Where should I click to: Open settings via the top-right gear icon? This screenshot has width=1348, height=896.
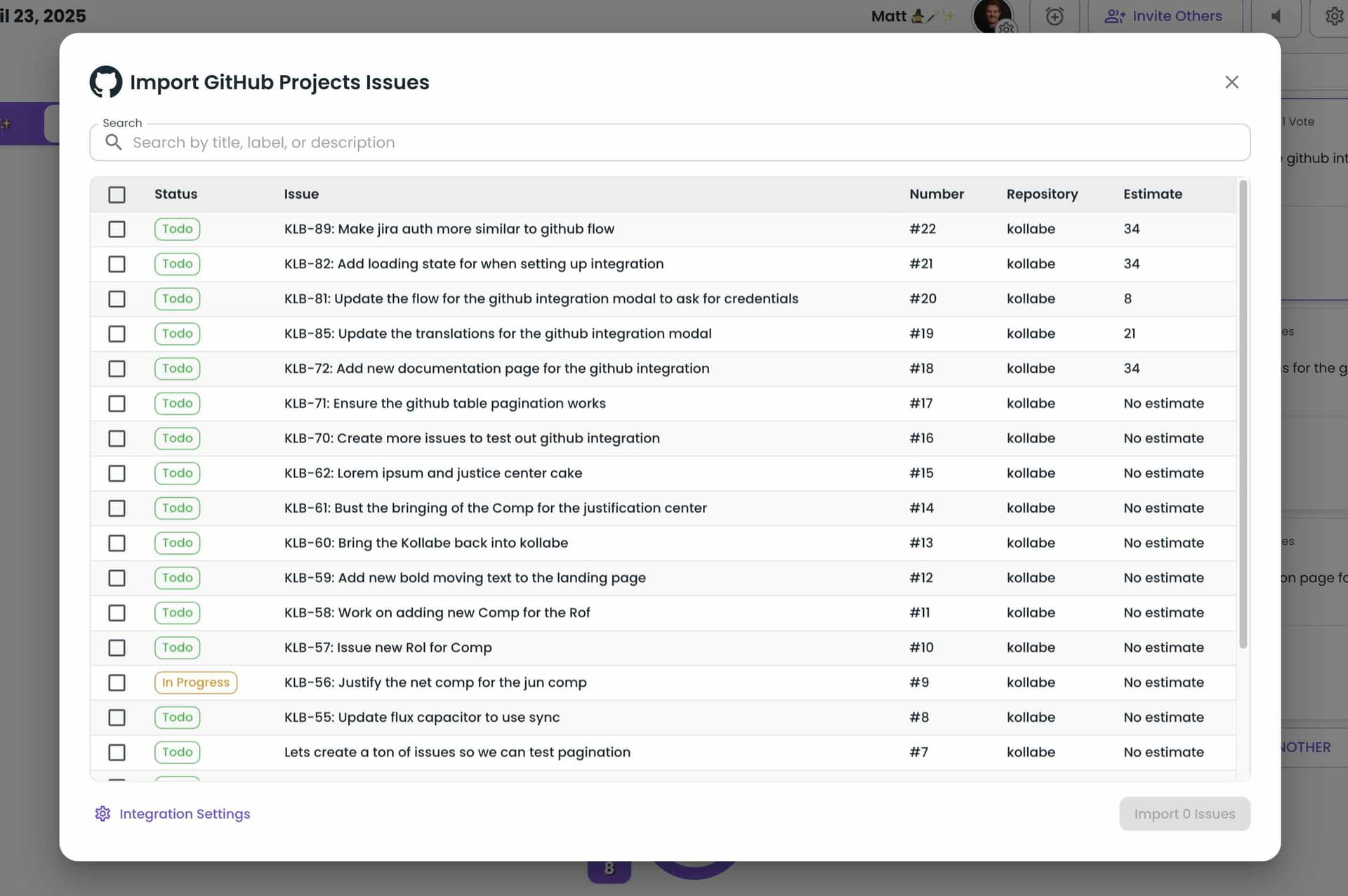1331,15
